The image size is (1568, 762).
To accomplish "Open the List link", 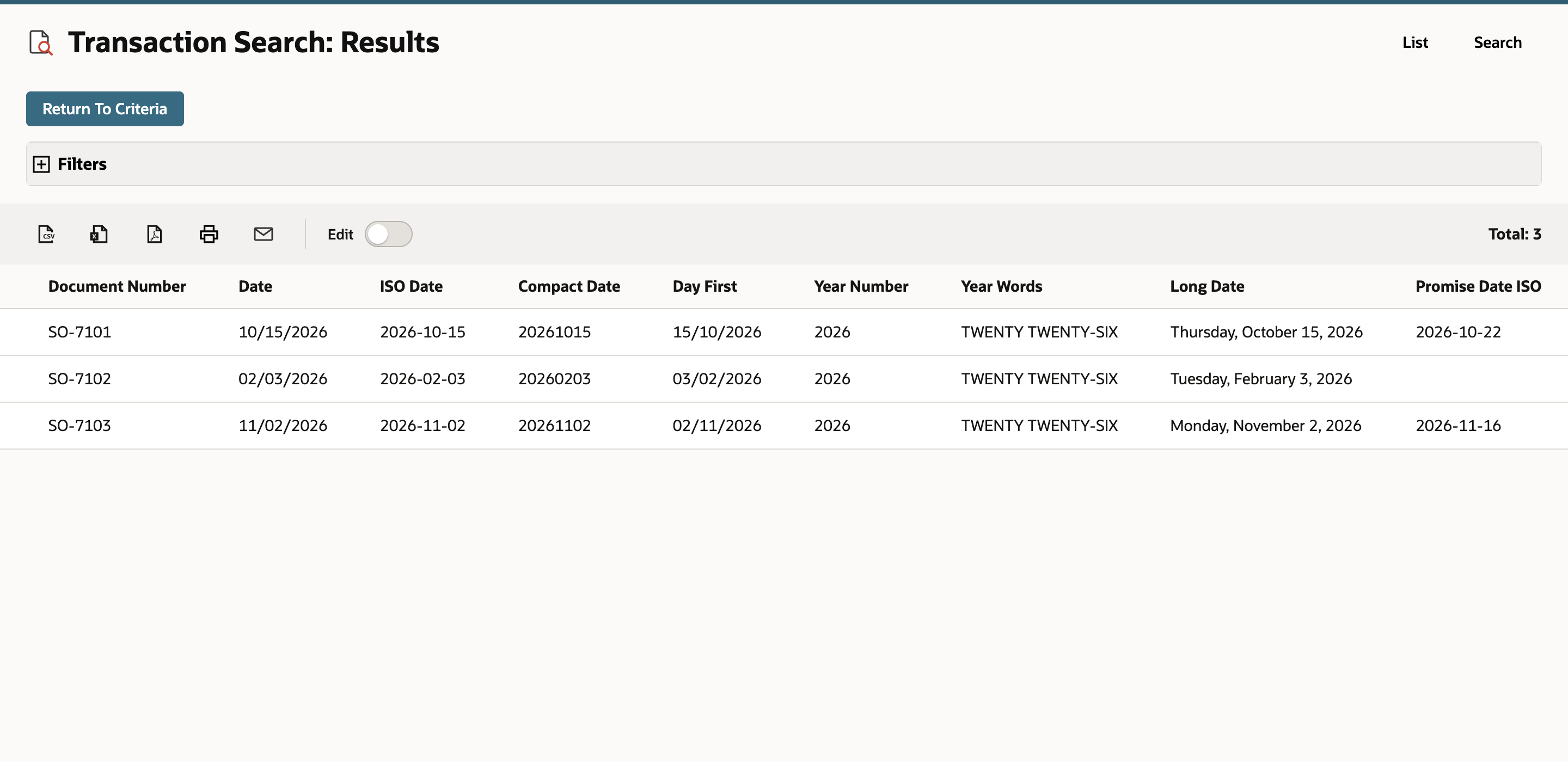I will point(1414,42).
